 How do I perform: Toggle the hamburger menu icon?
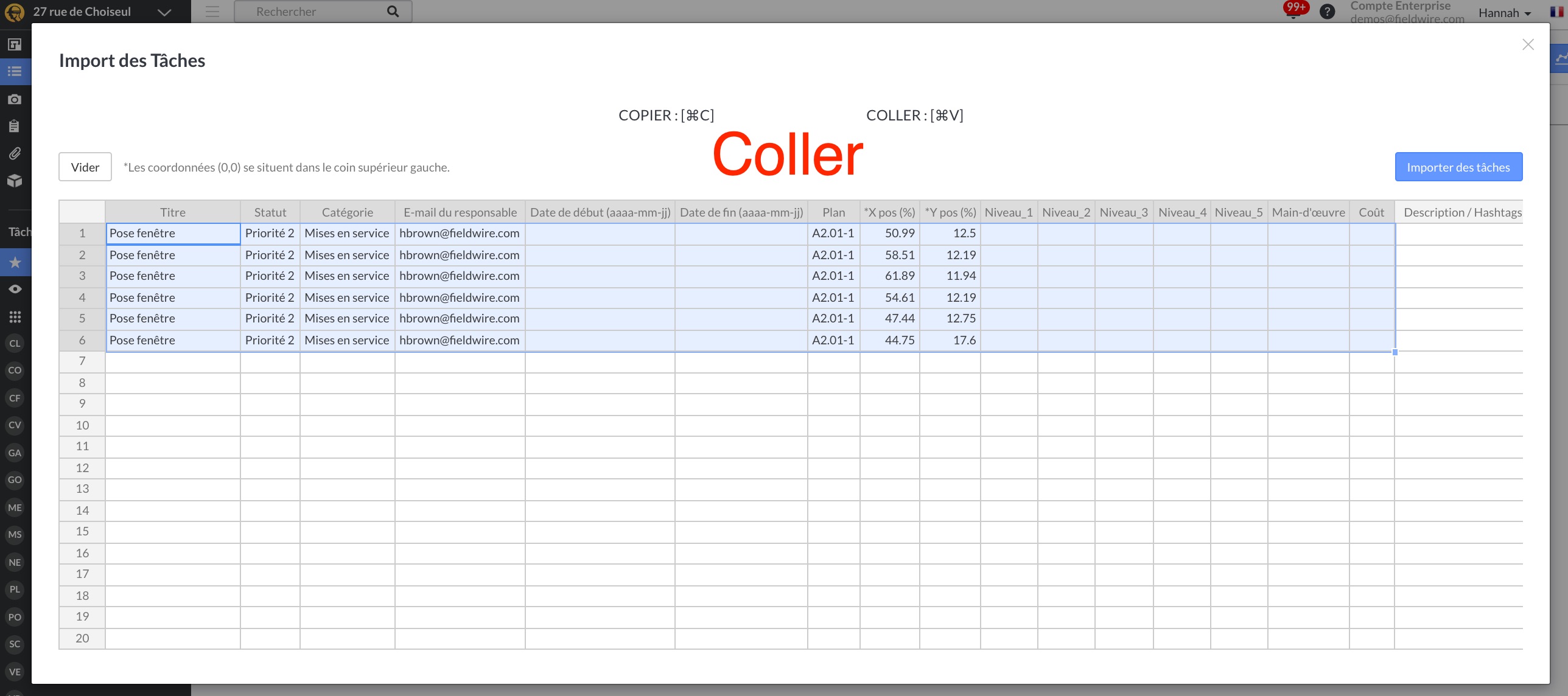[x=212, y=12]
